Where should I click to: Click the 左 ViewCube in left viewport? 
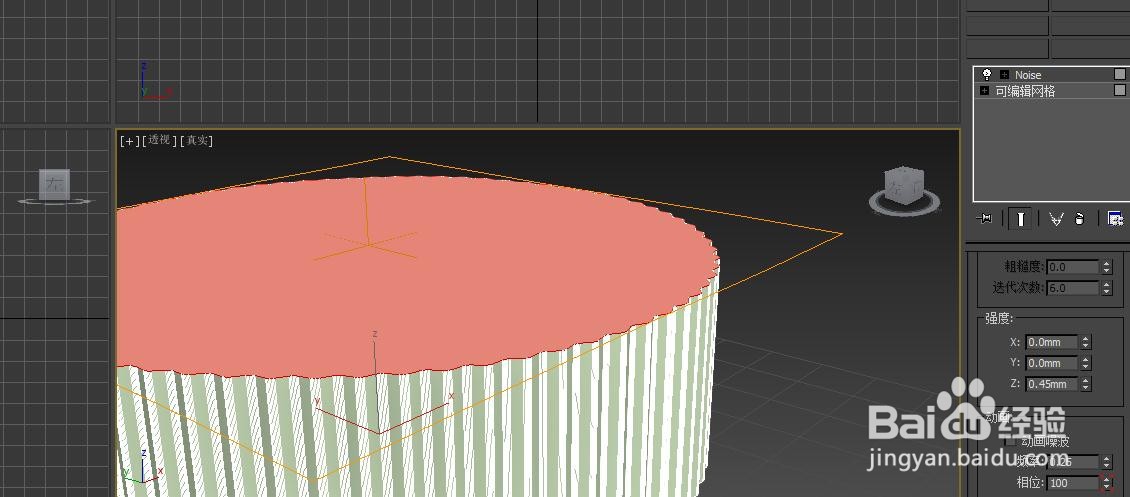tap(55, 184)
